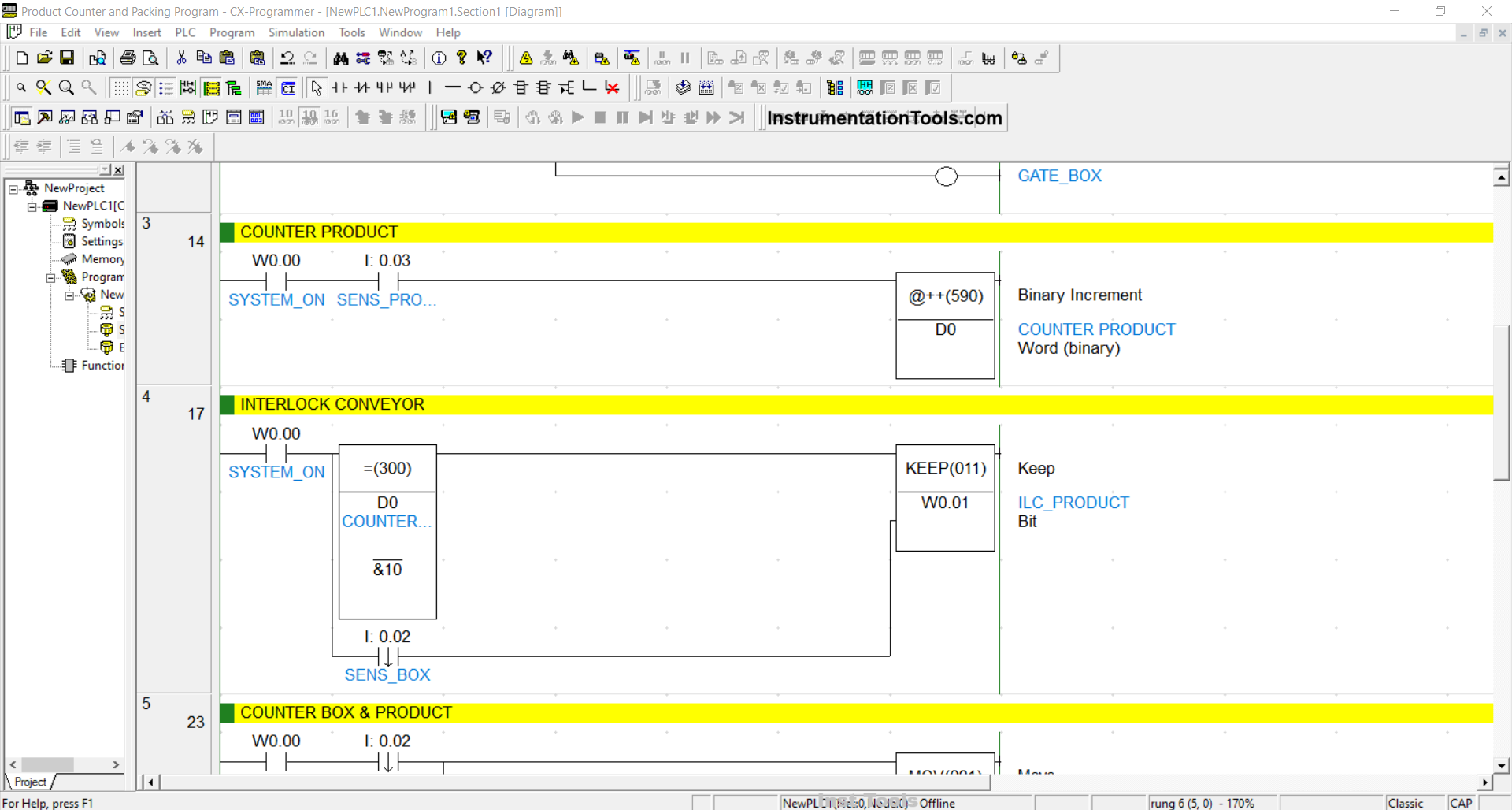
Task: Pick the New Coil tool
Action: coord(475,87)
